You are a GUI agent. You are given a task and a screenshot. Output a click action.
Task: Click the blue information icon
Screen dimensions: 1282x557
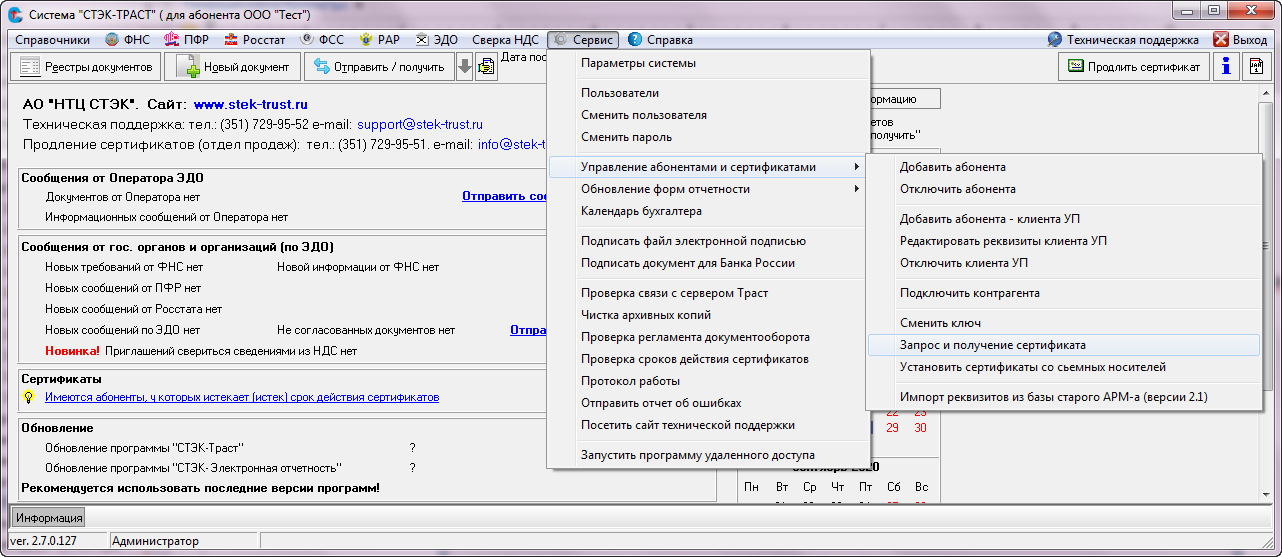pyautogui.click(x=1226, y=67)
